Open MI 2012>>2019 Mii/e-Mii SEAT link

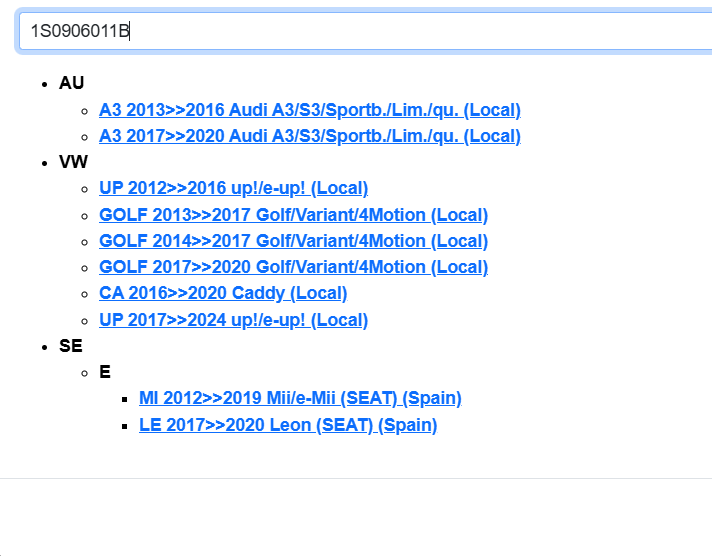300,398
